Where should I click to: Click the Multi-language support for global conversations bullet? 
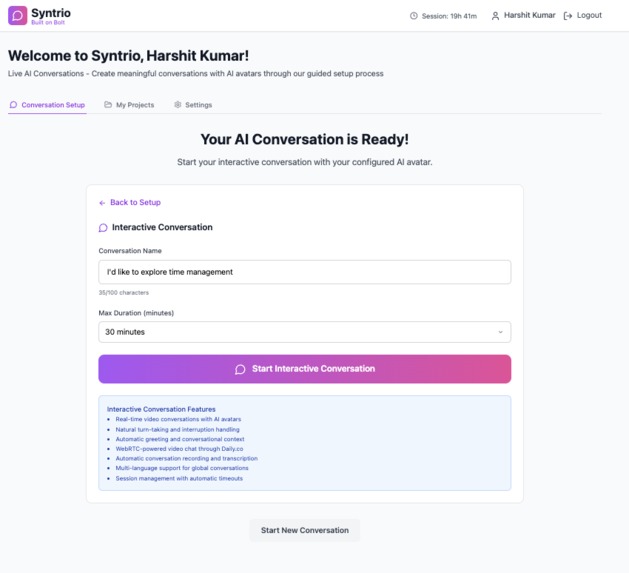[x=182, y=468]
